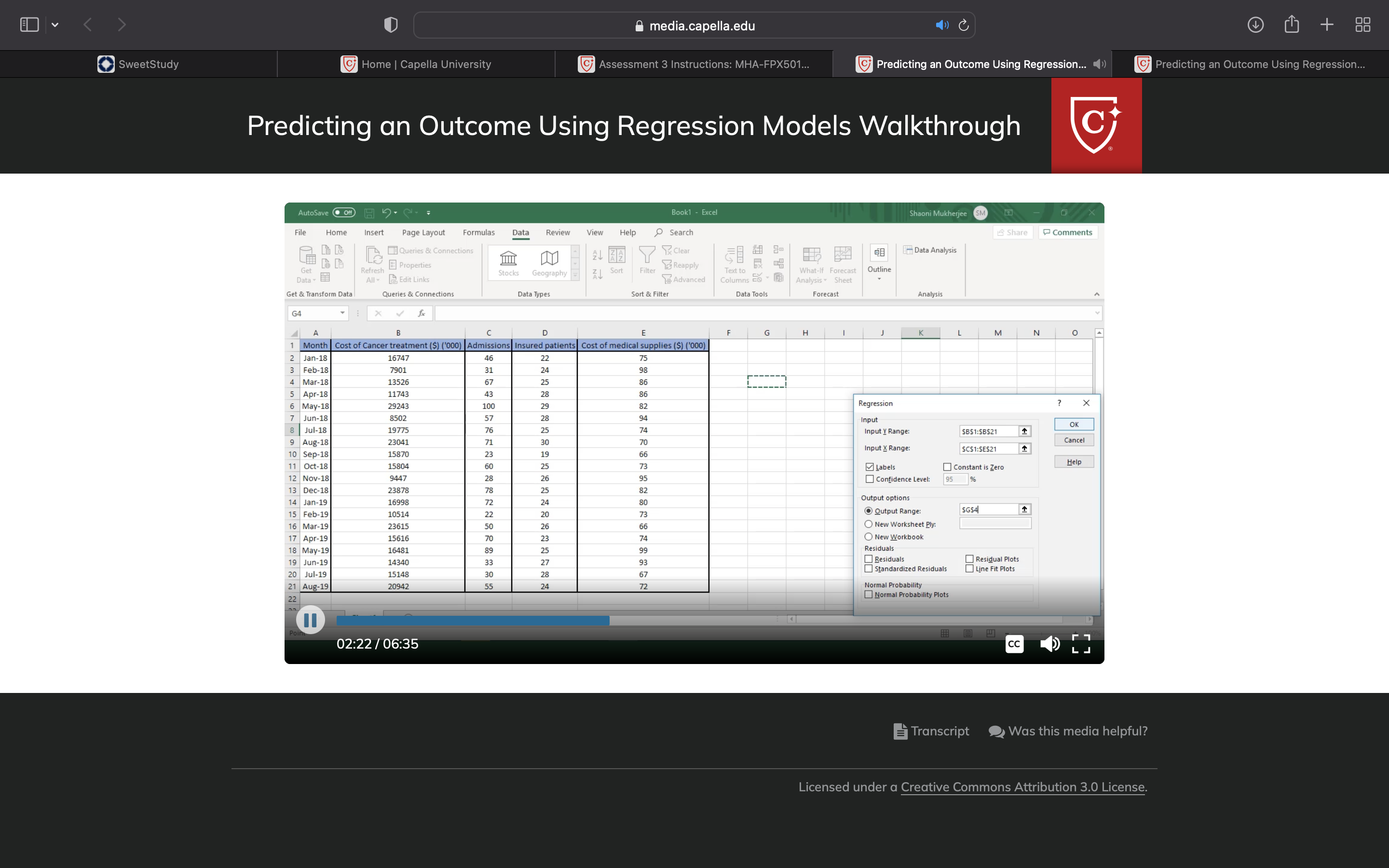
Task: Select the Geography data type
Action: [x=549, y=263]
